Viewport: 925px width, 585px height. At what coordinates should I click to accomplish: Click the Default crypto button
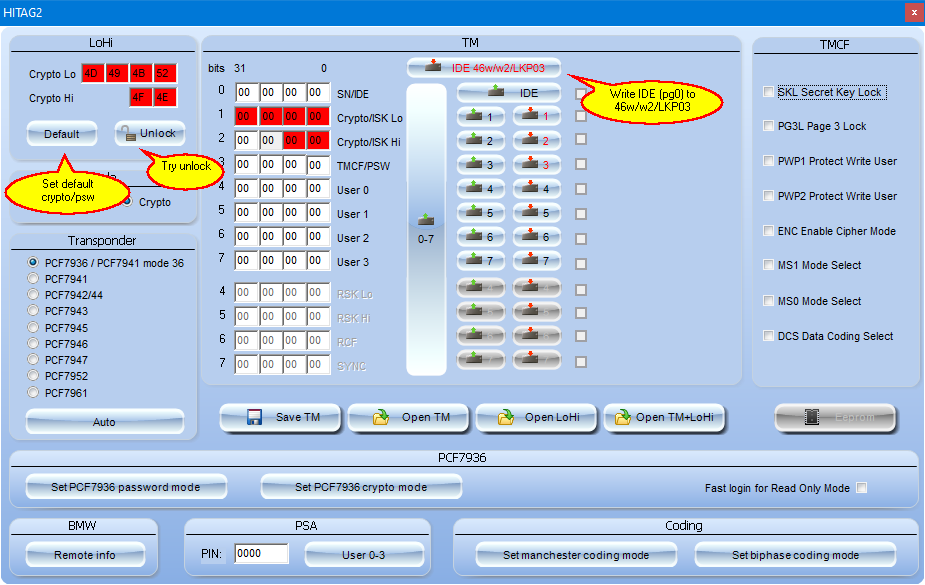tap(62, 134)
